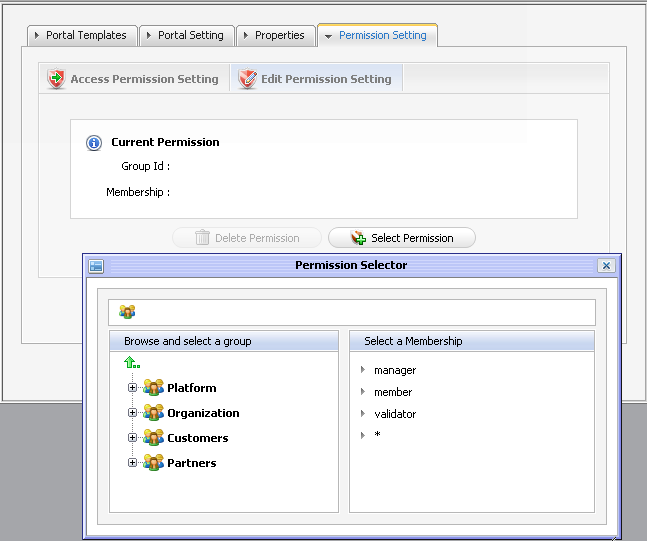Open the Portal Templates tab

point(81,35)
